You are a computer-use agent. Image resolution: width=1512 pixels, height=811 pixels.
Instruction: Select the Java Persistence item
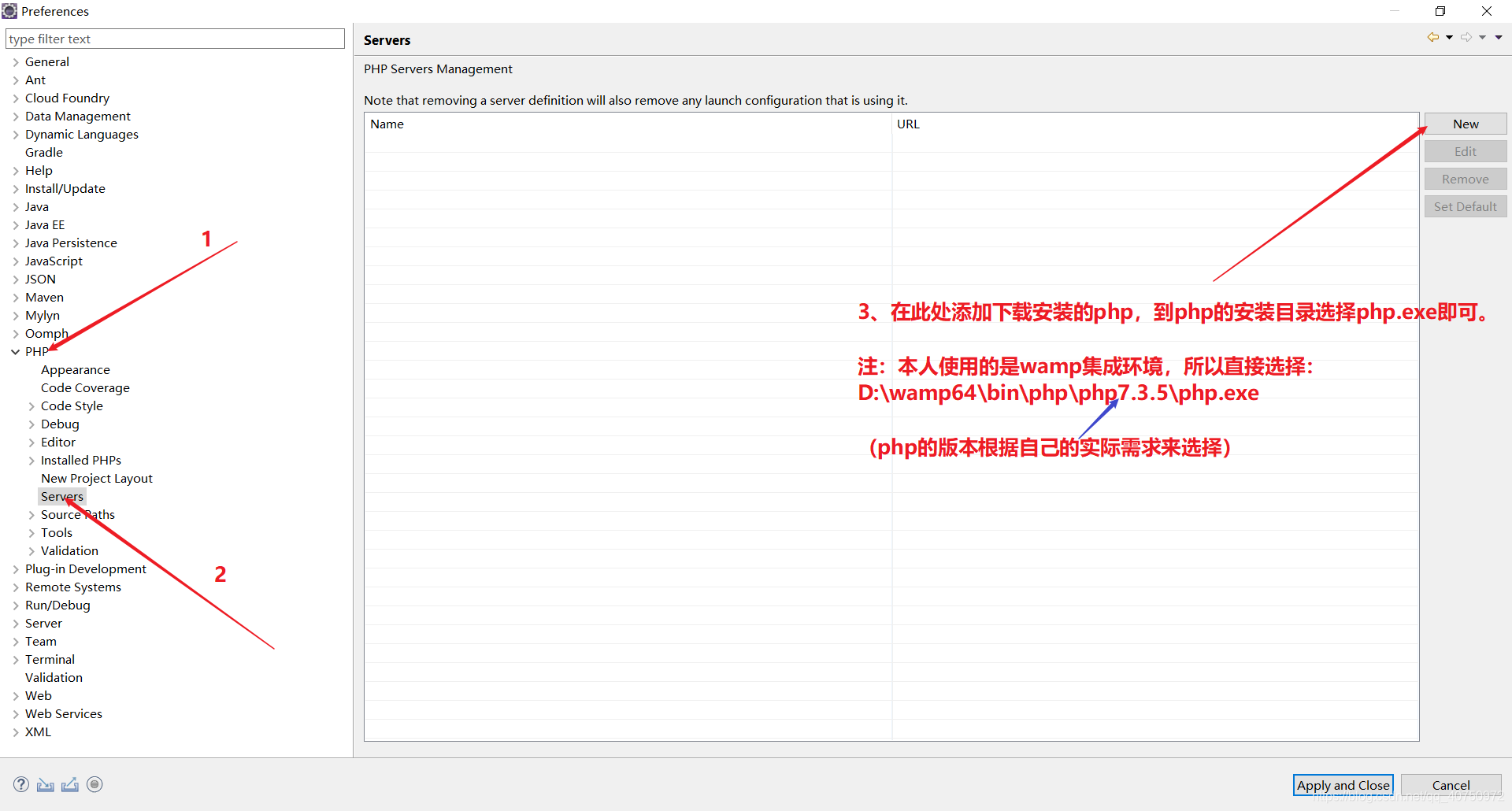[71, 243]
